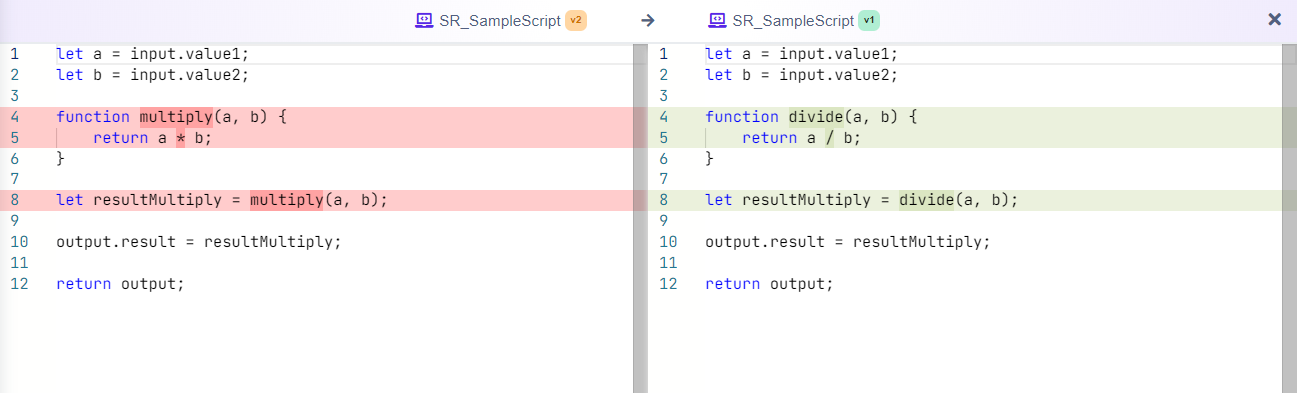Open the right SR_SampleScript title
1297x393 pixels.
[793, 20]
